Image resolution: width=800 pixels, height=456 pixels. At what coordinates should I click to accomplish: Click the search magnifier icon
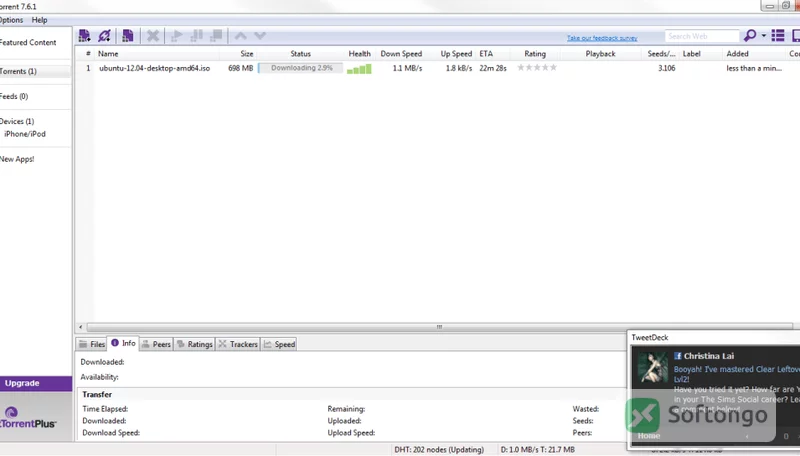(x=750, y=36)
